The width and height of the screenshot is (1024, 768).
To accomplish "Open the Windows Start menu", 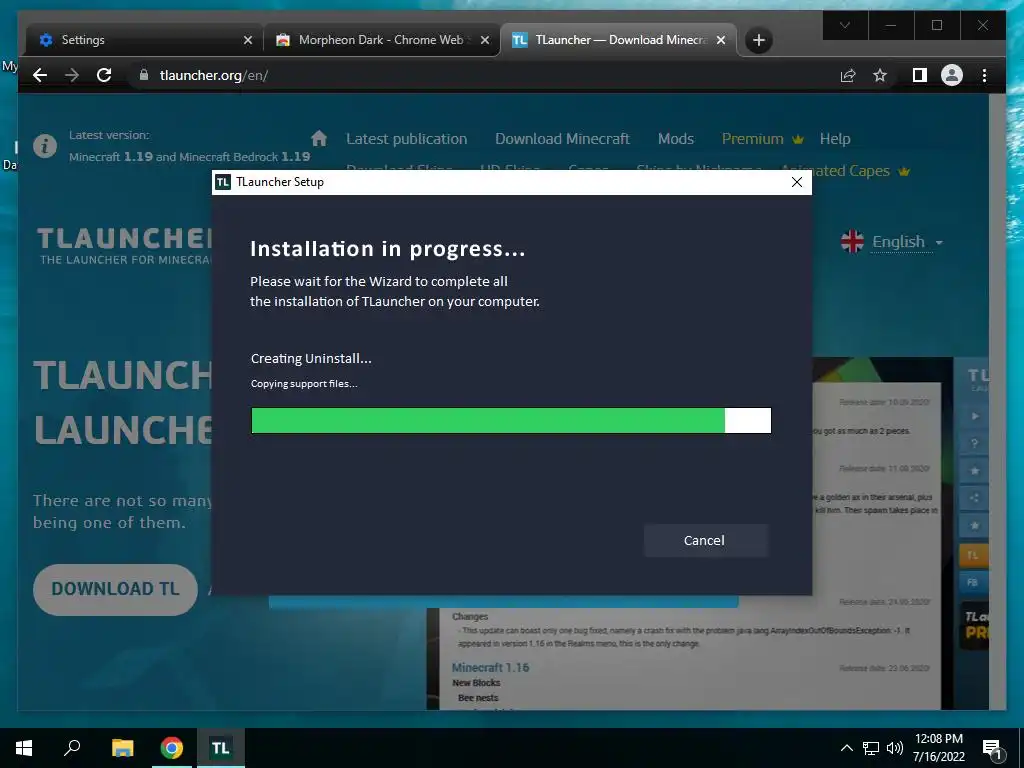I will (x=24, y=748).
